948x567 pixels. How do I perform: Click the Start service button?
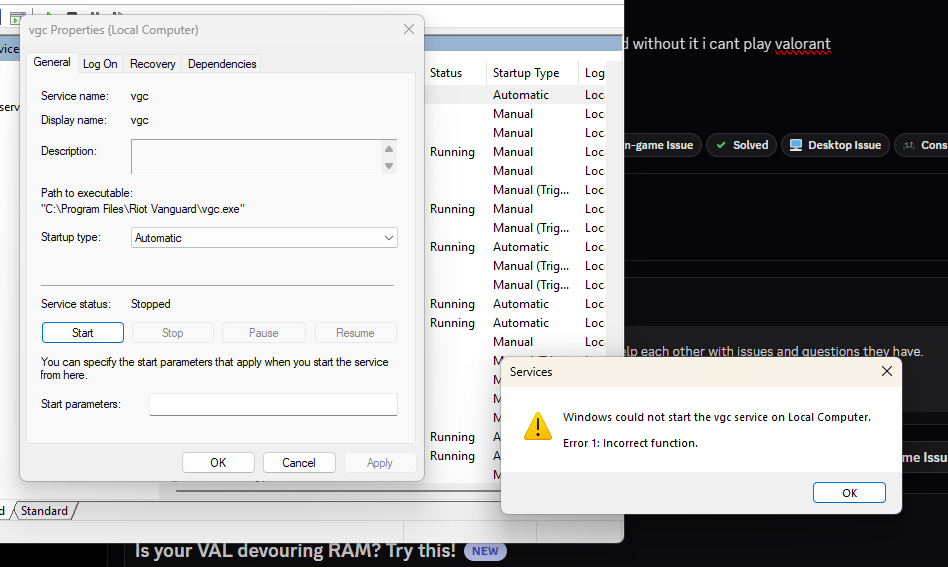click(83, 332)
